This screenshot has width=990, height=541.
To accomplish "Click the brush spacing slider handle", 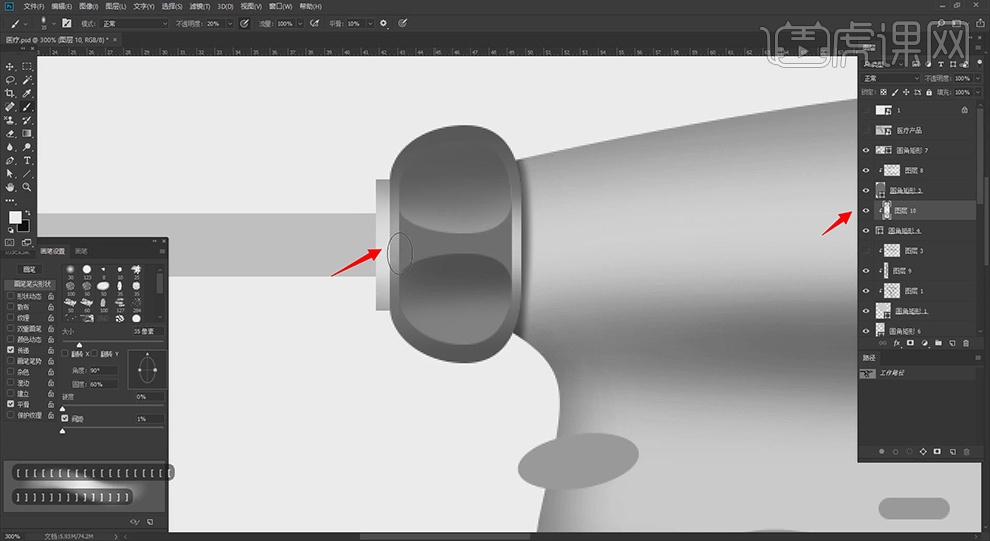I will click(x=63, y=431).
